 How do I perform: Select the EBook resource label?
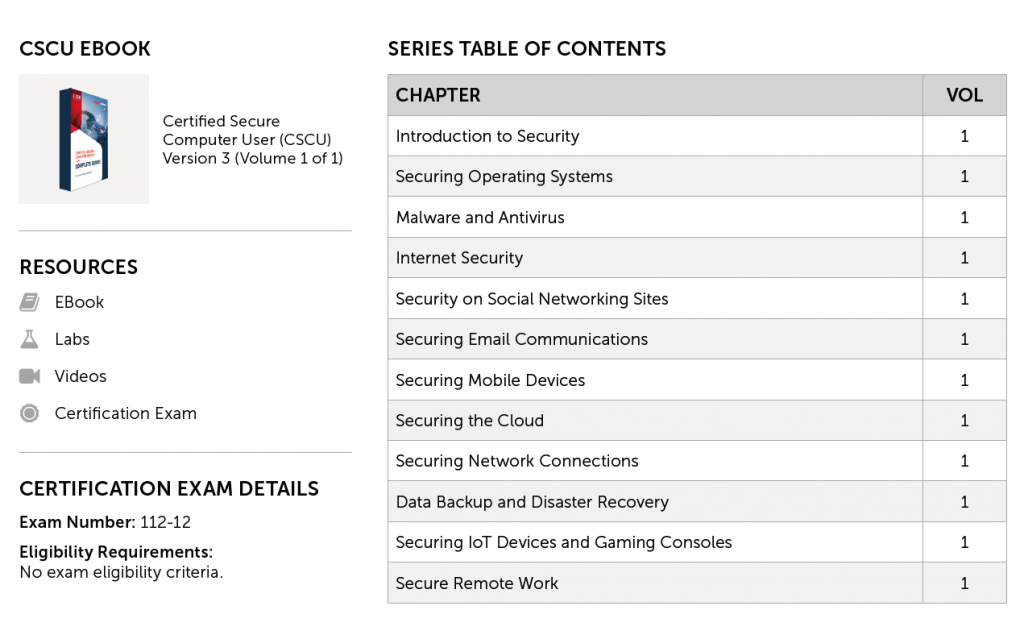[79, 302]
